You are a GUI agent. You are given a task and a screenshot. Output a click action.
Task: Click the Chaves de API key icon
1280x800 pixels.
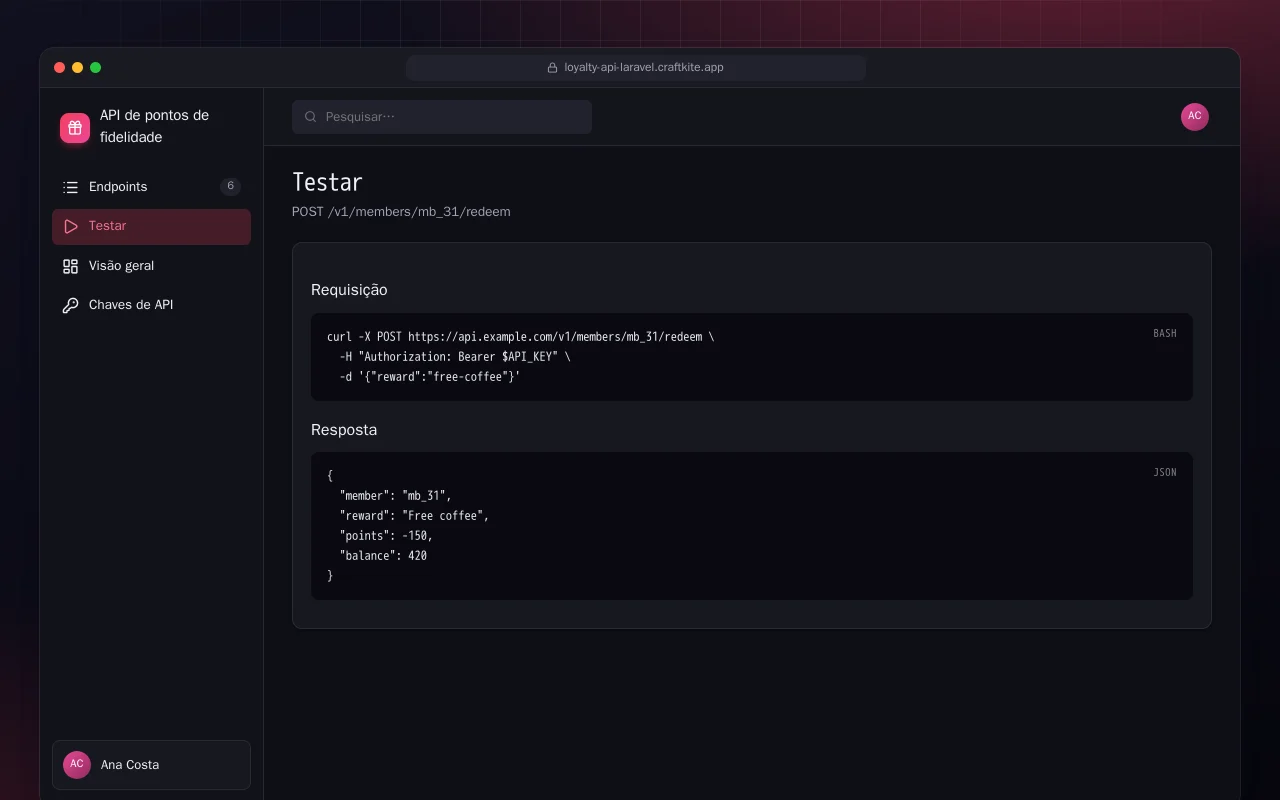click(x=70, y=305)
